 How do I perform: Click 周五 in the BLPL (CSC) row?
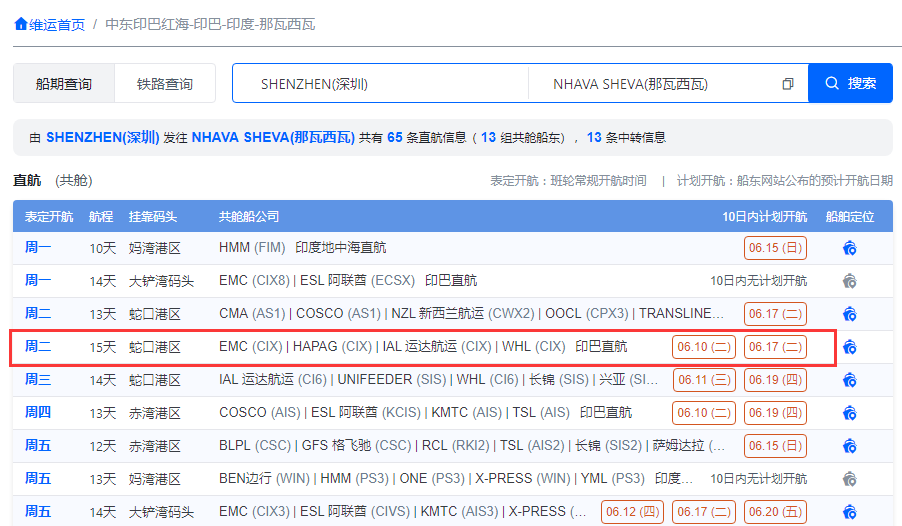click(37, 445)
